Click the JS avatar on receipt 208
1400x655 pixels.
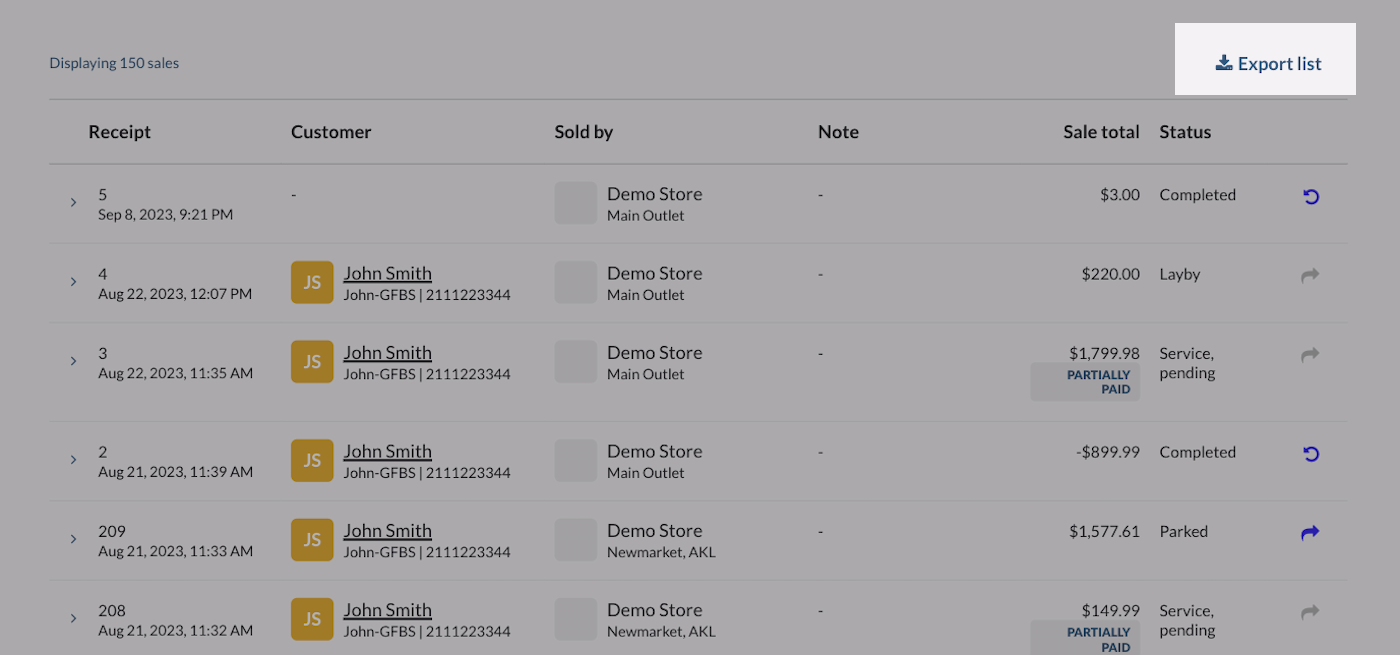pos(311,619)
